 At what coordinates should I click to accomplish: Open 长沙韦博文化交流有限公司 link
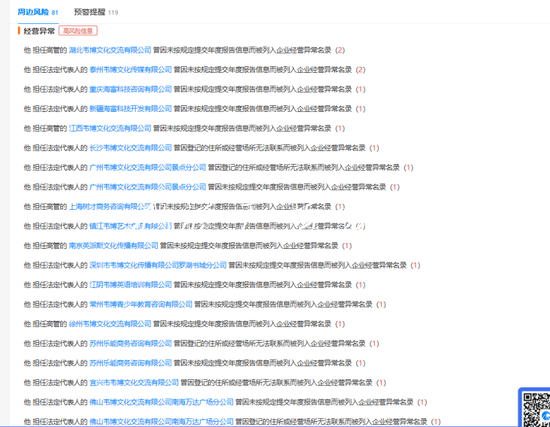[130, 148]
